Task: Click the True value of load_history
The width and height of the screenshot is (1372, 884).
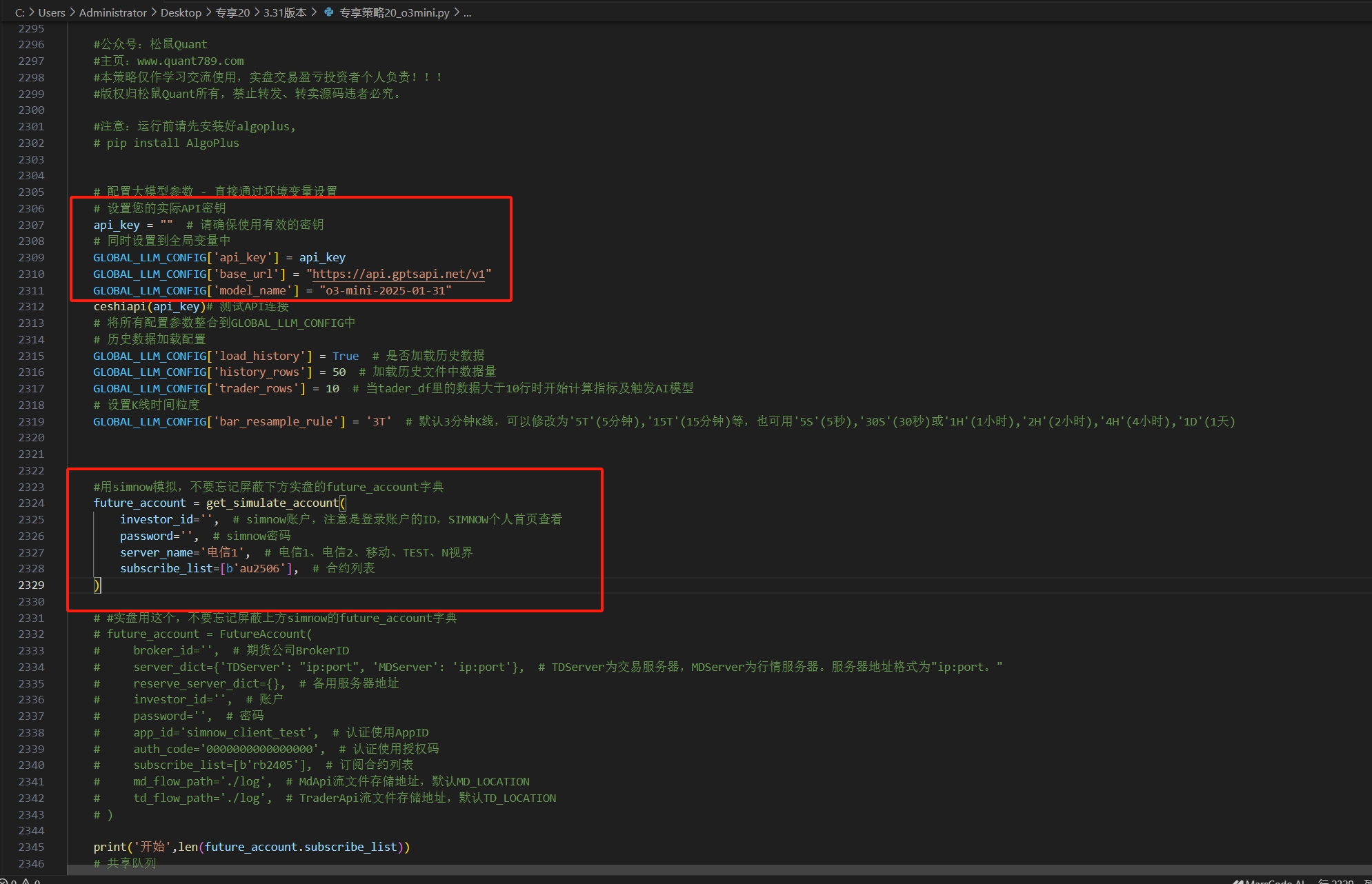Action: (346, 356)
